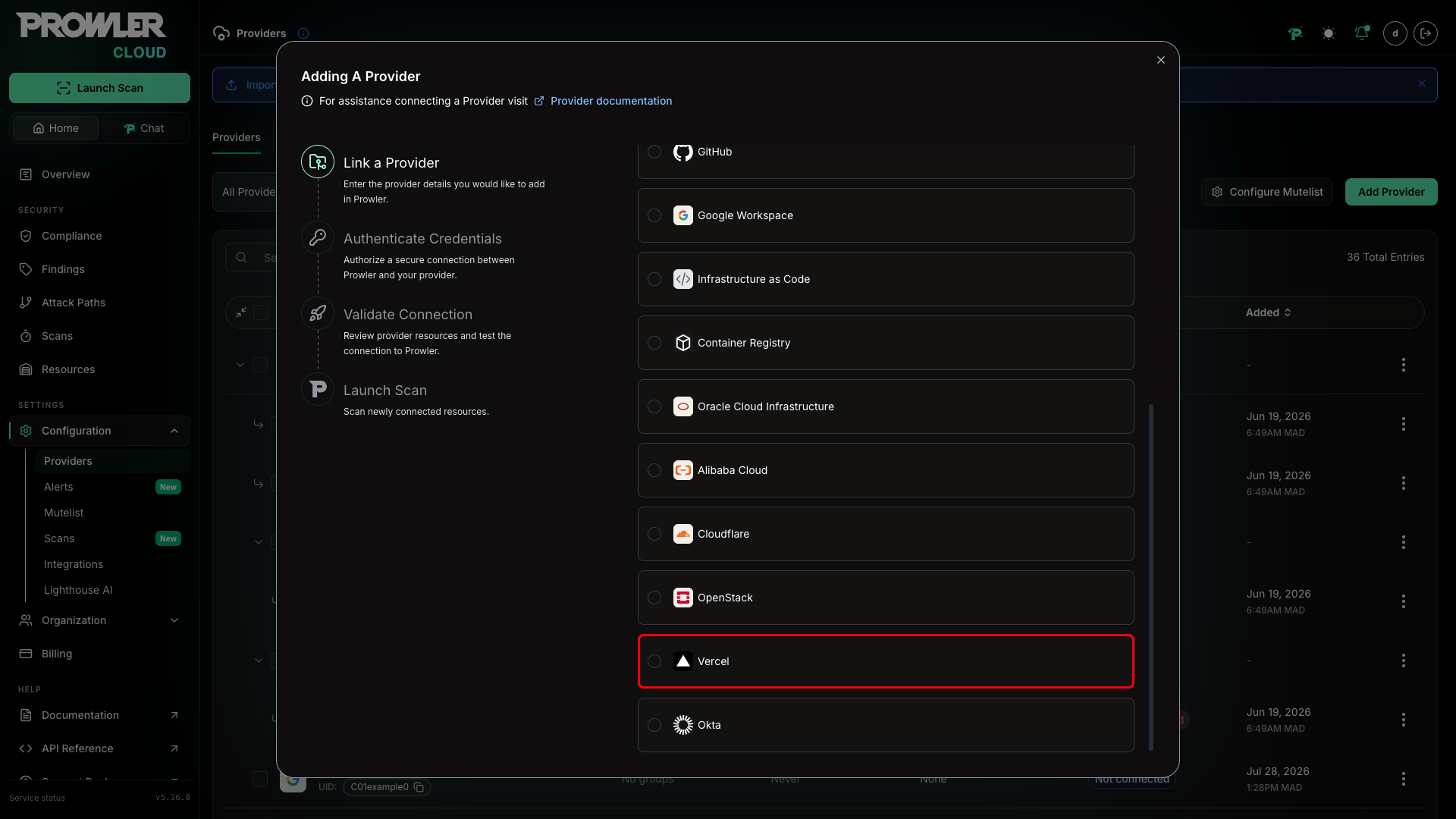Open the Provider documentation link
The image size is (1456, 819).
click(611, 101)
